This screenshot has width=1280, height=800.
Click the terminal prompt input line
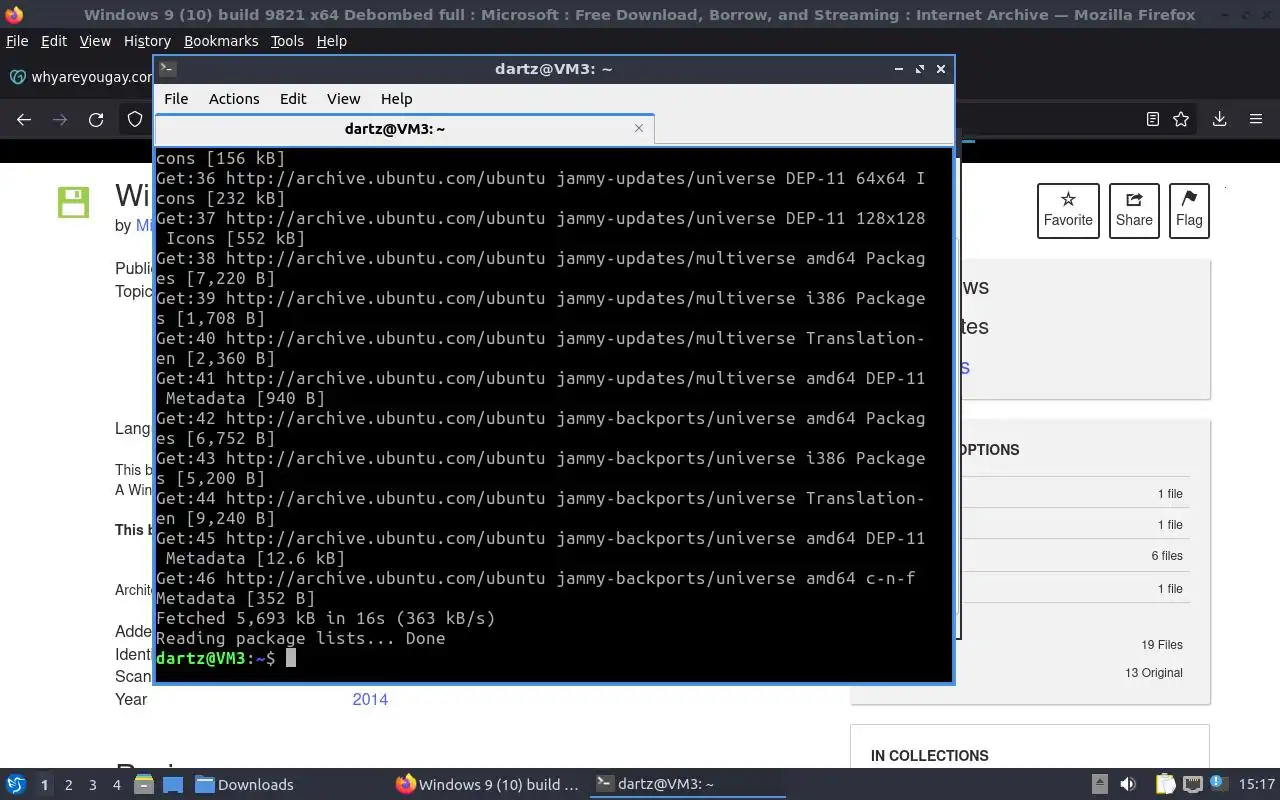point(553,658)
